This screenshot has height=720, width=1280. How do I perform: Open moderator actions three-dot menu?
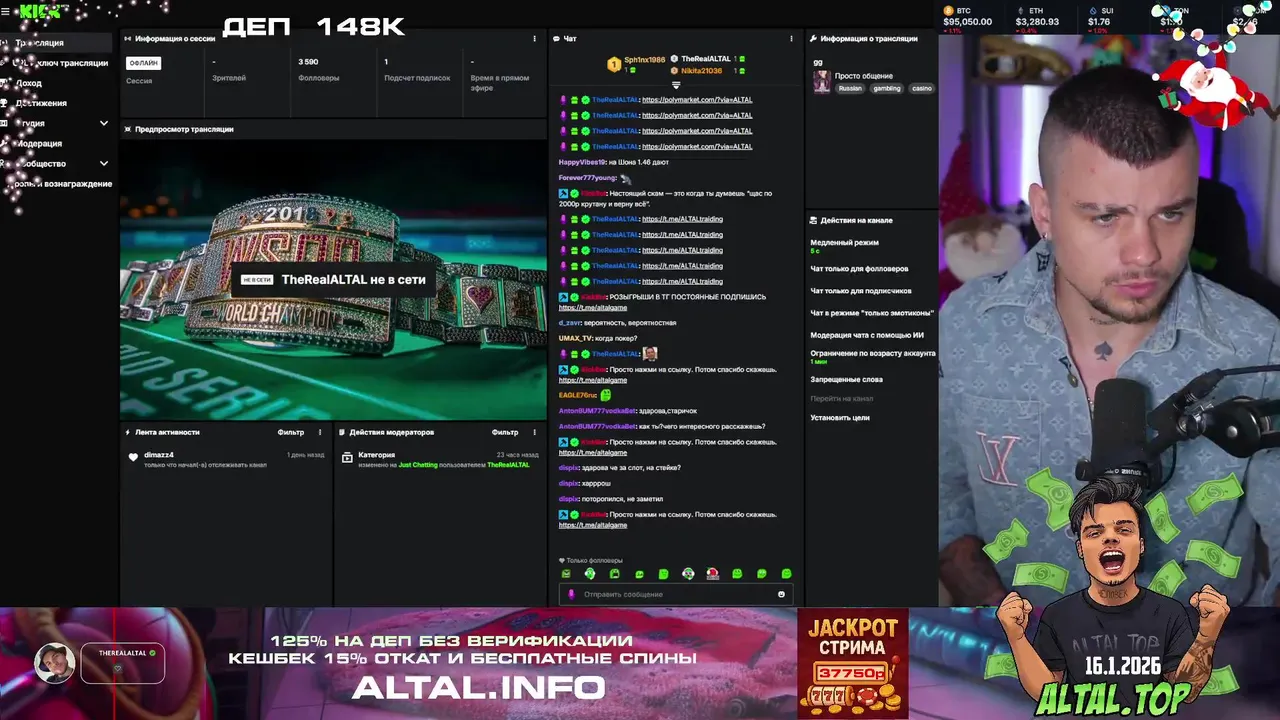[x=534, y=432]
